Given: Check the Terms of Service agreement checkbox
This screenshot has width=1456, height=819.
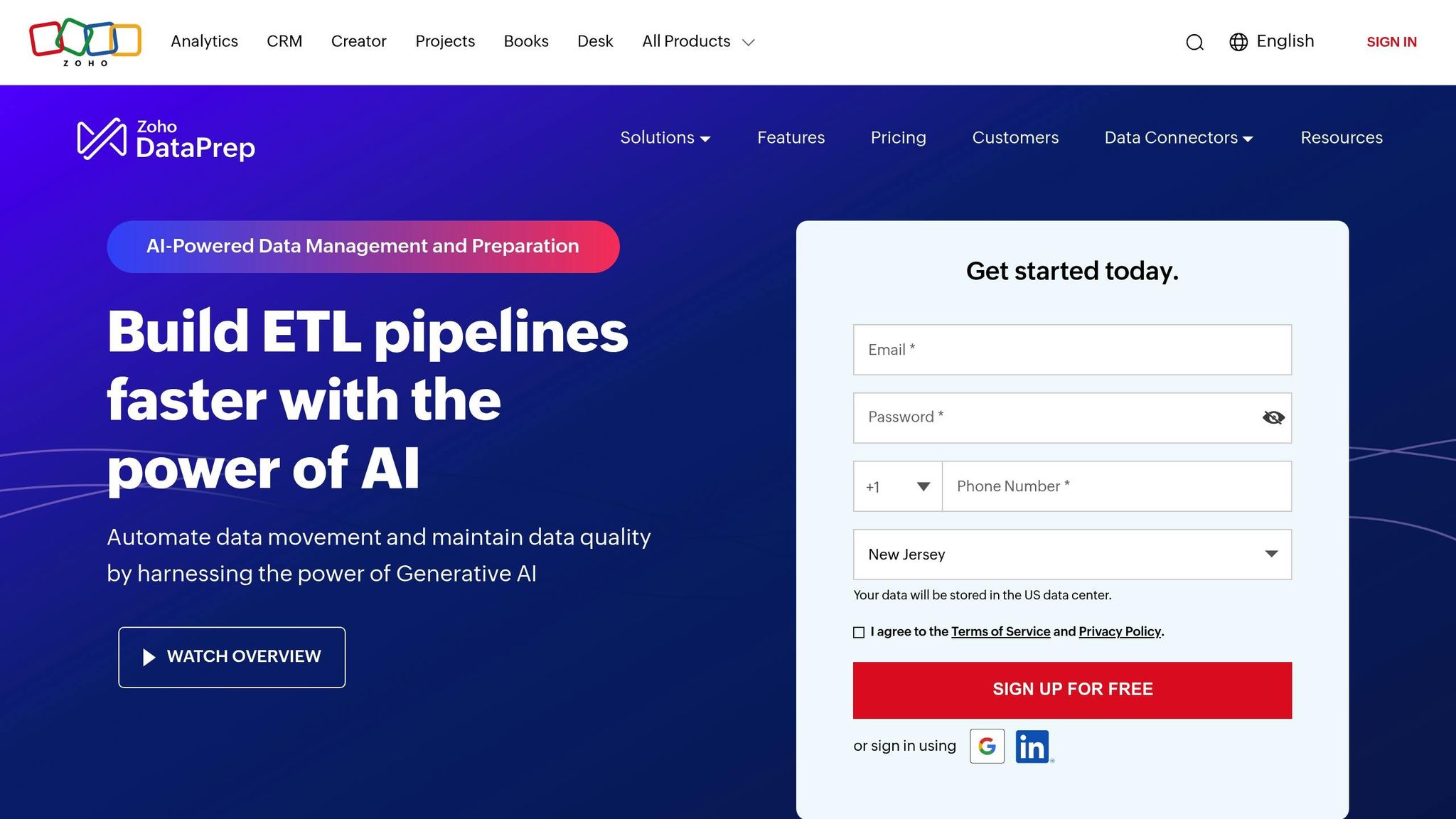Looking at the screenshot, I should coord(859,632).
